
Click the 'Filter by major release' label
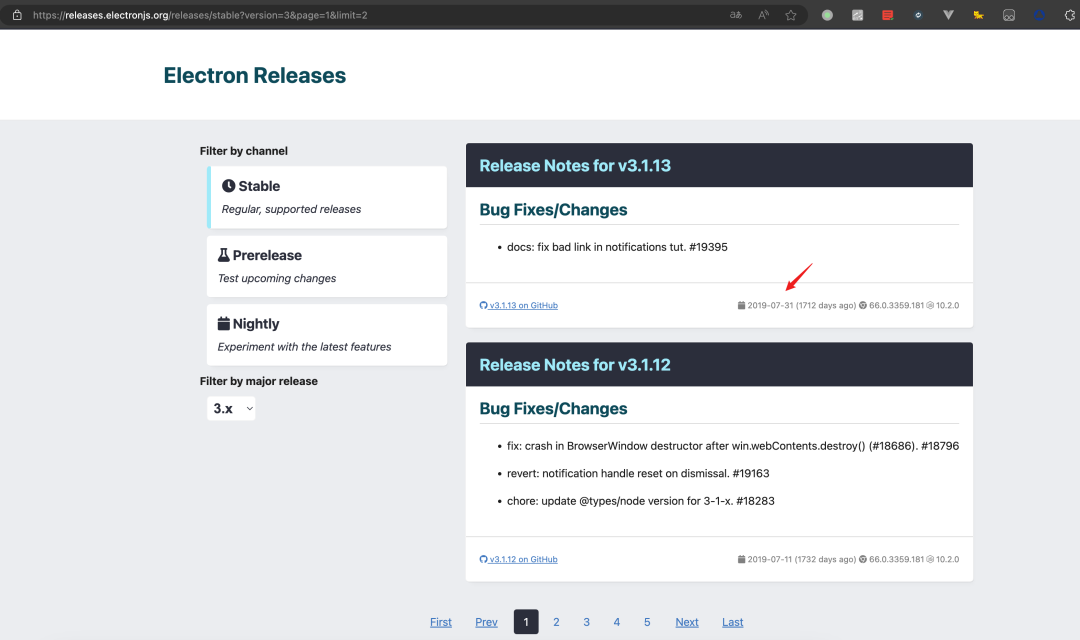[259, 381]
